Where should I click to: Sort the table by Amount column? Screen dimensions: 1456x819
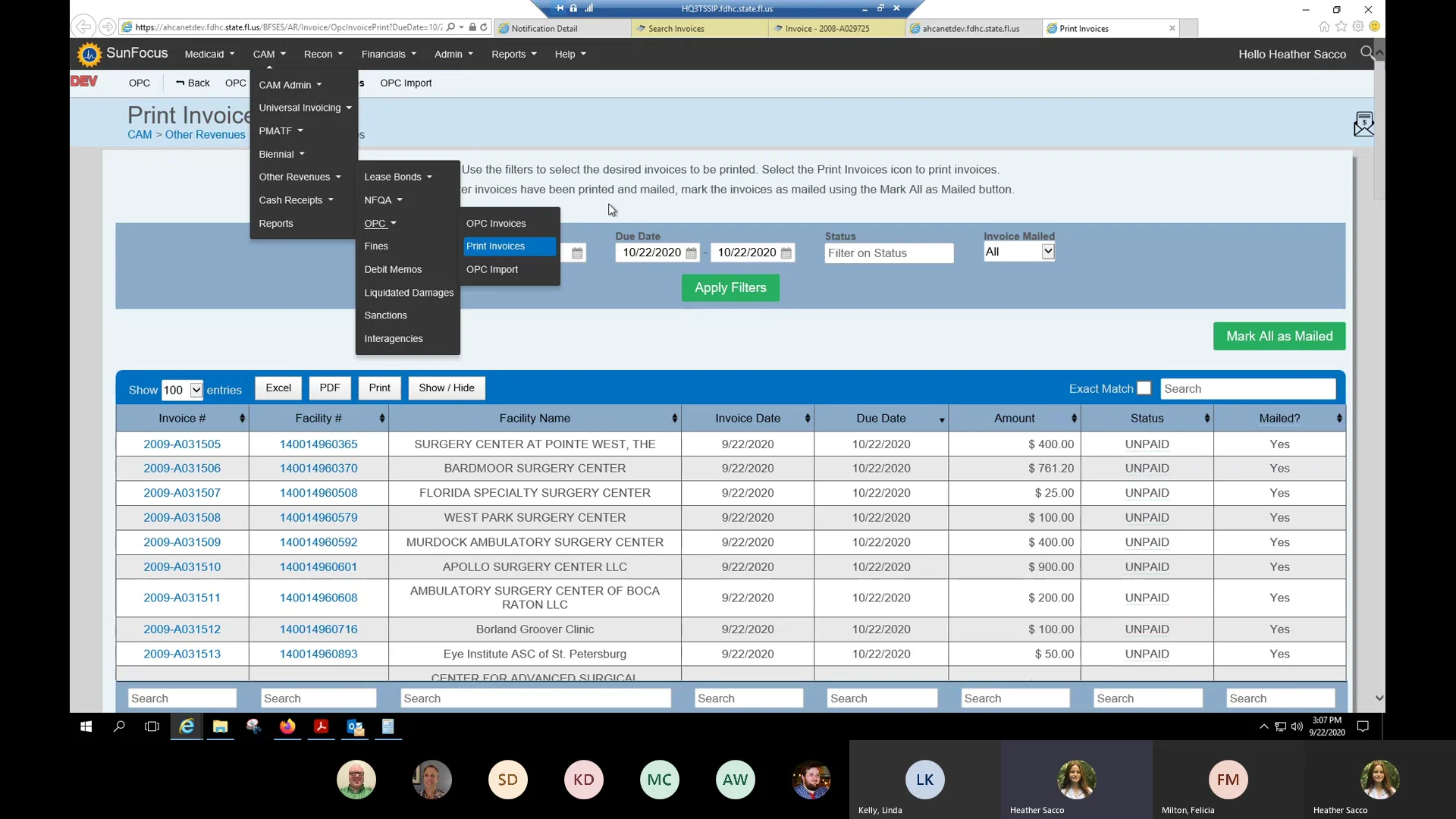1014,419
